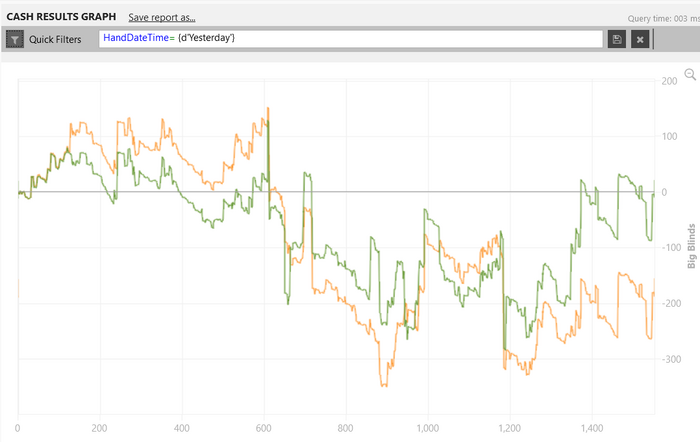The height and width of the screenshot is (442, 700).
Task: Click the -300 y-axis tick label
Action: tap(671, 359)
